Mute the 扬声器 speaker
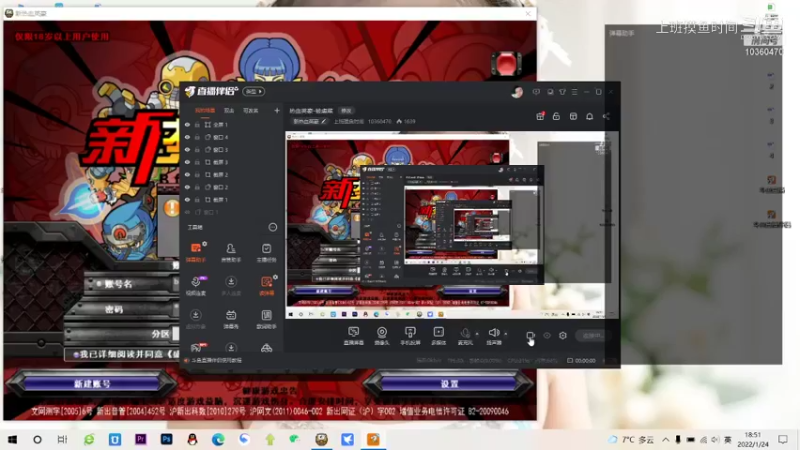The width and height of the screenshot is (800, 450). coord(493,336)
